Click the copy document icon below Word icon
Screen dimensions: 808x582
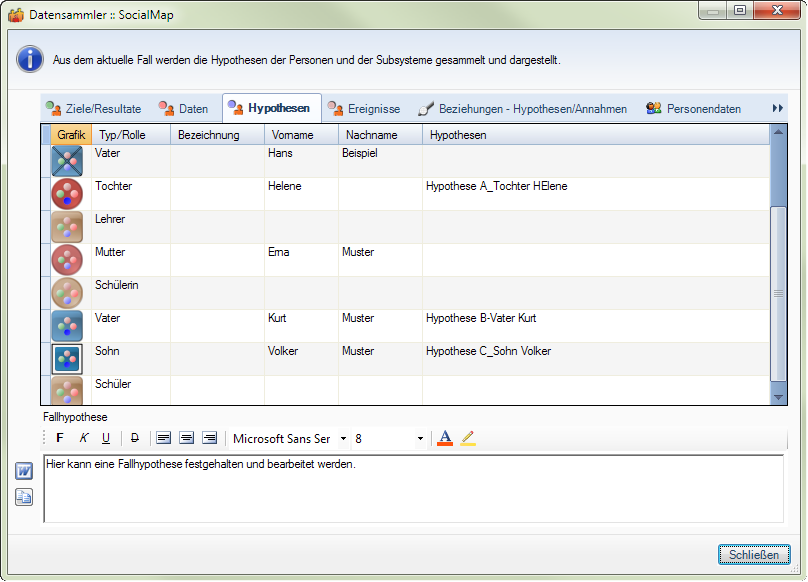click(24, 497)
